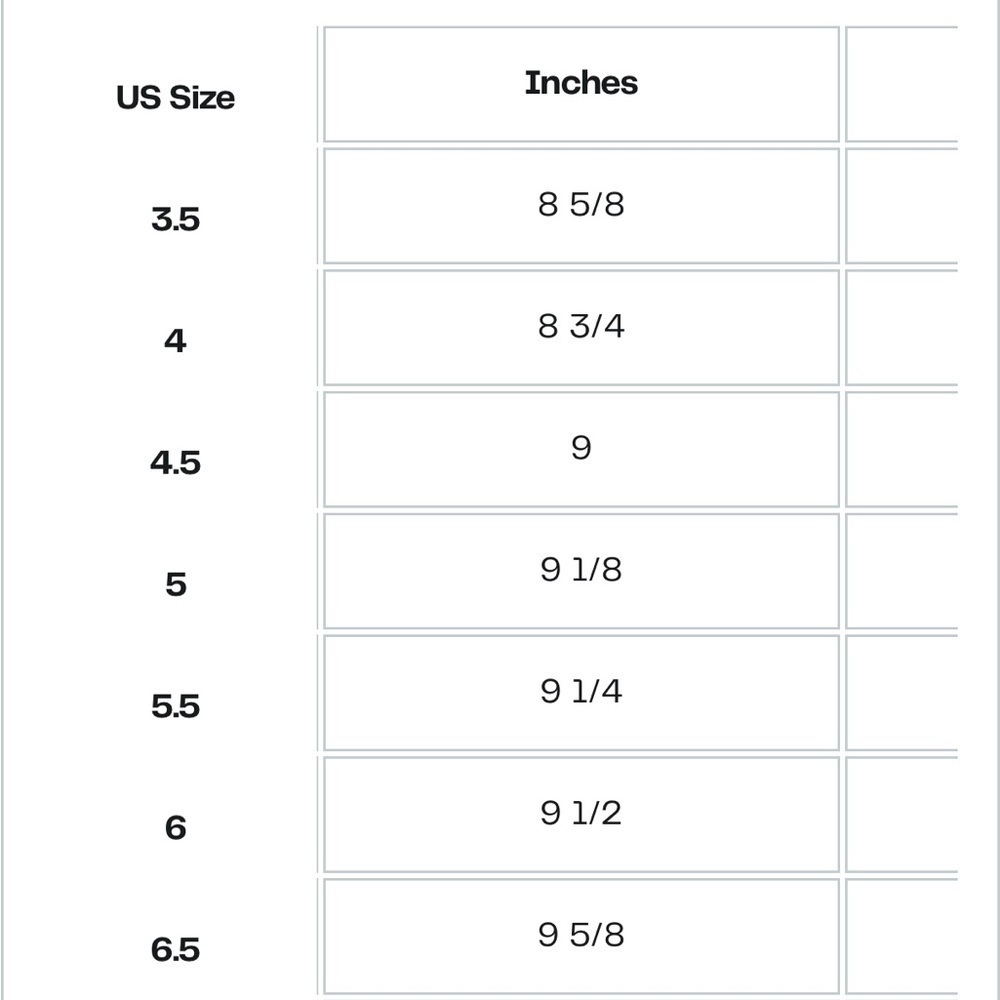Image resolution: width=1000 pixels, height=1000 pixels.
Task: Select the 3.5 US size row label
Action: 175,219
